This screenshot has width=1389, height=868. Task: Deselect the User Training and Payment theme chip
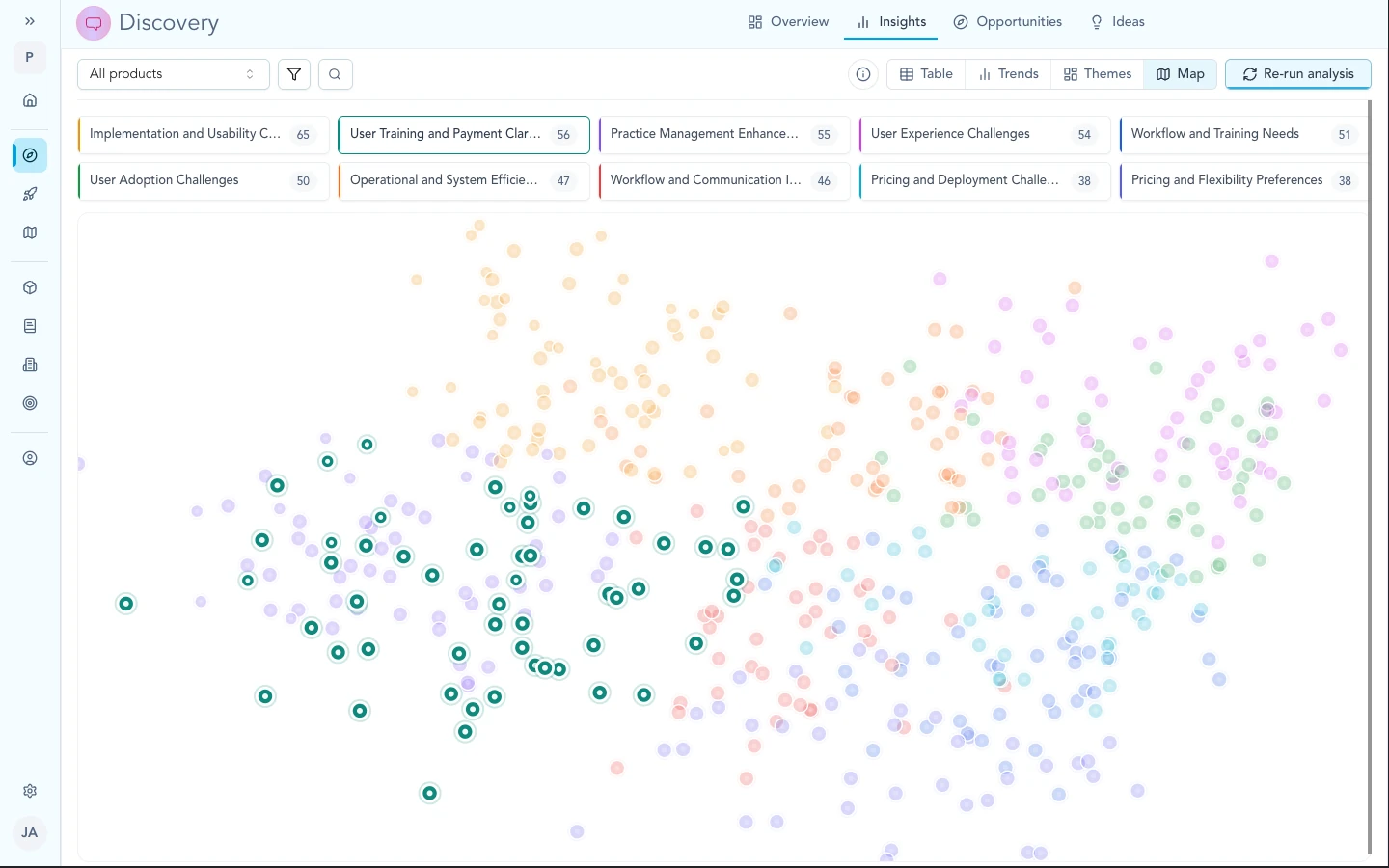click(x=463, y=134)
